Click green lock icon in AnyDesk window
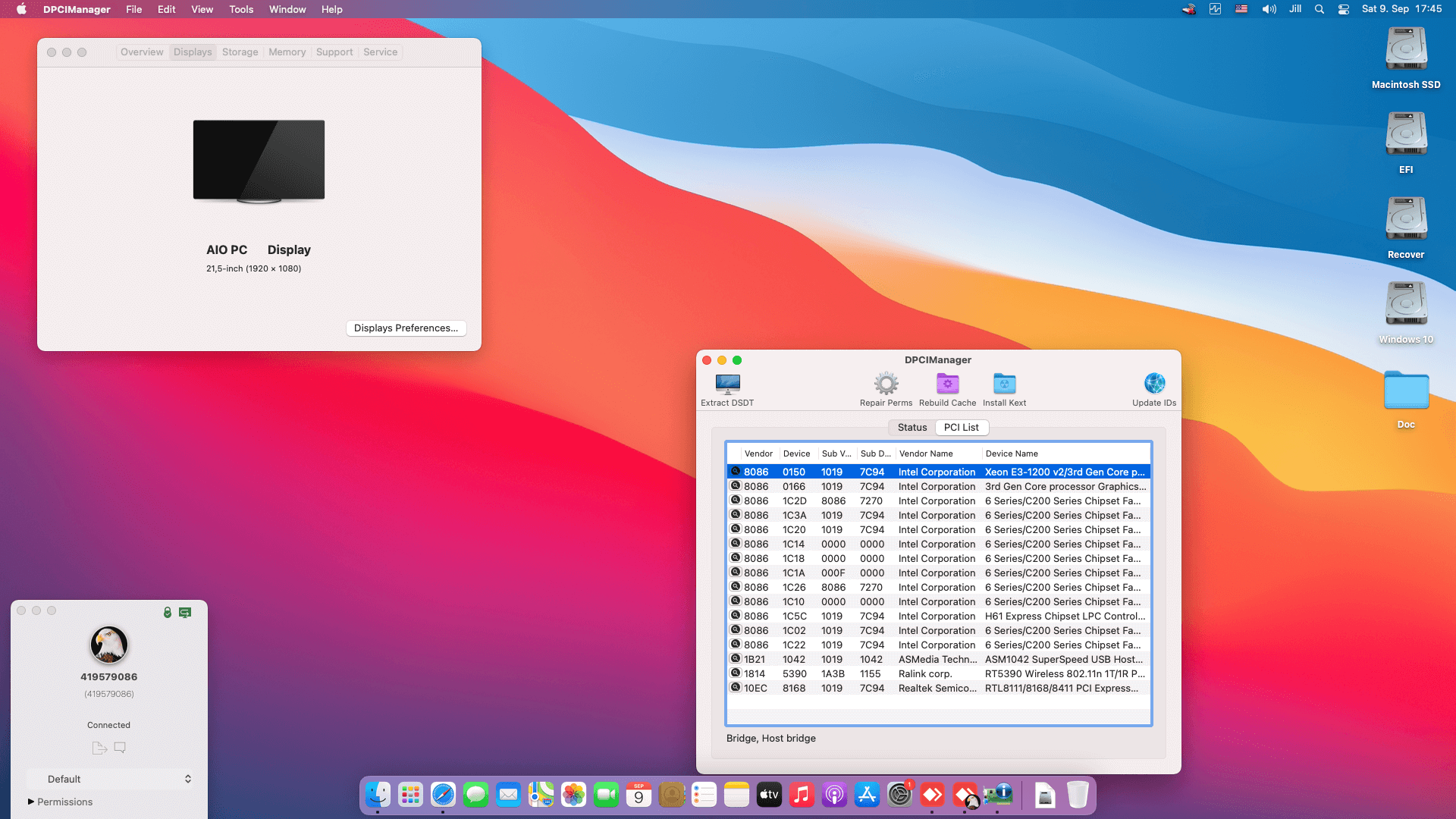The width and height of the screenshot is (1456, 819). pos(168,612)
